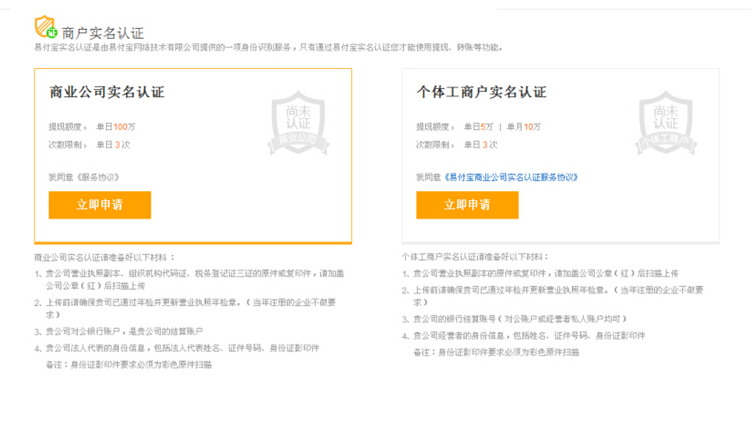Screen dimensions: 751x422
Task: Click the line 个体工商户实名认证请准备好以下材料
Action: coord(475,257)
